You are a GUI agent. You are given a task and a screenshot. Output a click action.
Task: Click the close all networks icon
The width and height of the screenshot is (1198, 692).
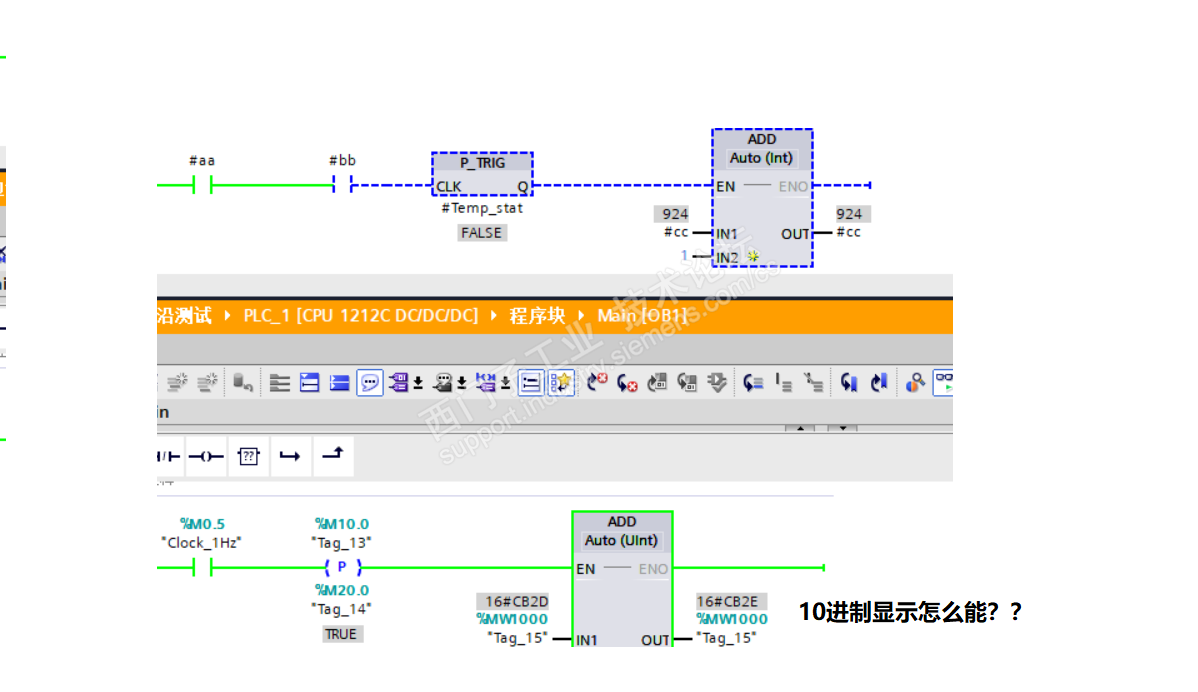(339, 383)
